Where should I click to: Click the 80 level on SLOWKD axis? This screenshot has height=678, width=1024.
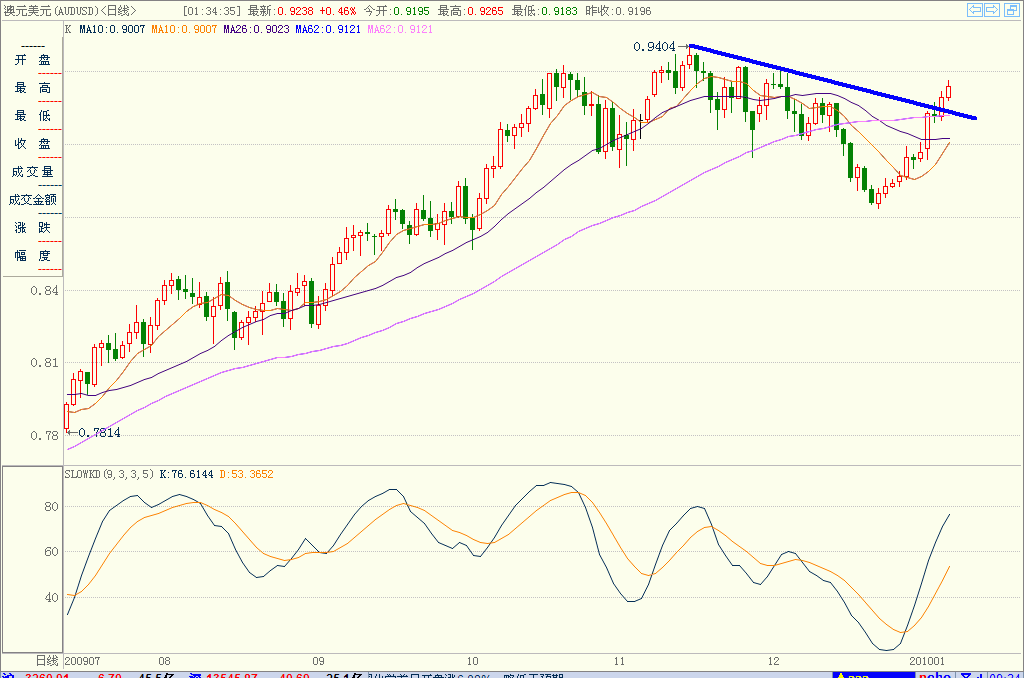(52, 507)
